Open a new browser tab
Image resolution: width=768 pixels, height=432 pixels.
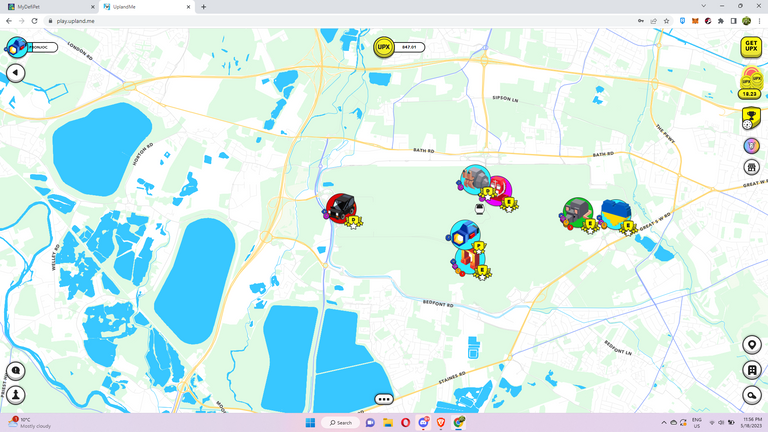click(x=204, y=7)
